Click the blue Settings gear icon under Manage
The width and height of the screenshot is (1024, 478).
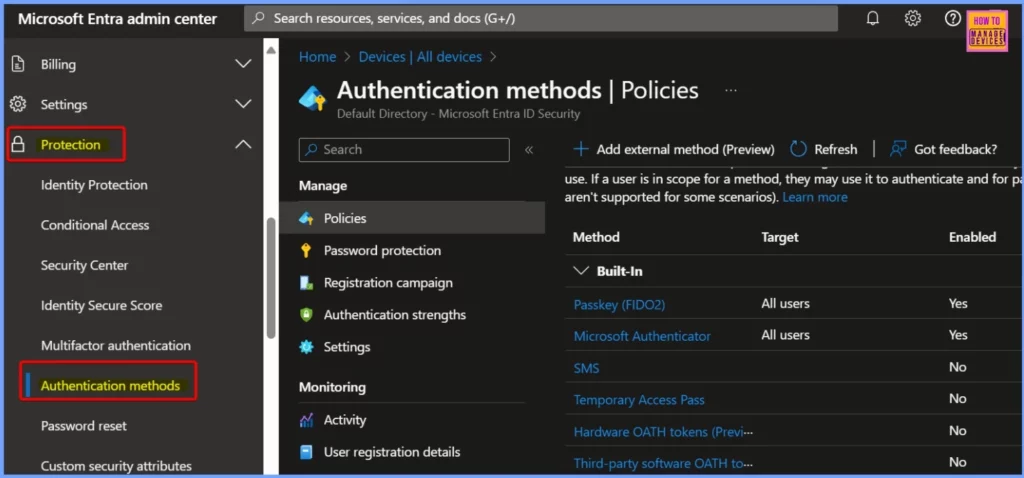pos(306,347)
